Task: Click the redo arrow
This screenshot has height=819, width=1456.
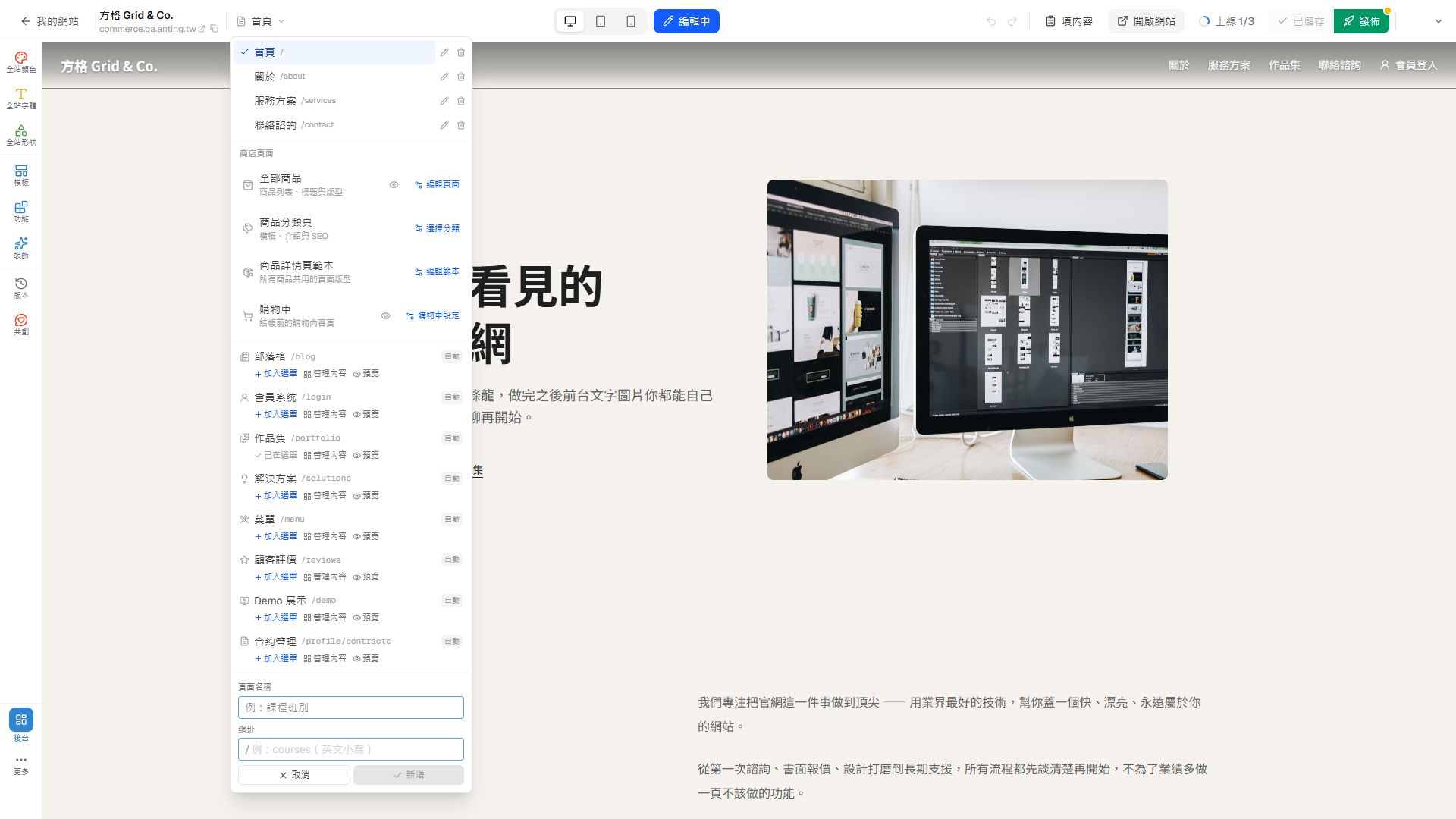Action: tap(1012, 21)
